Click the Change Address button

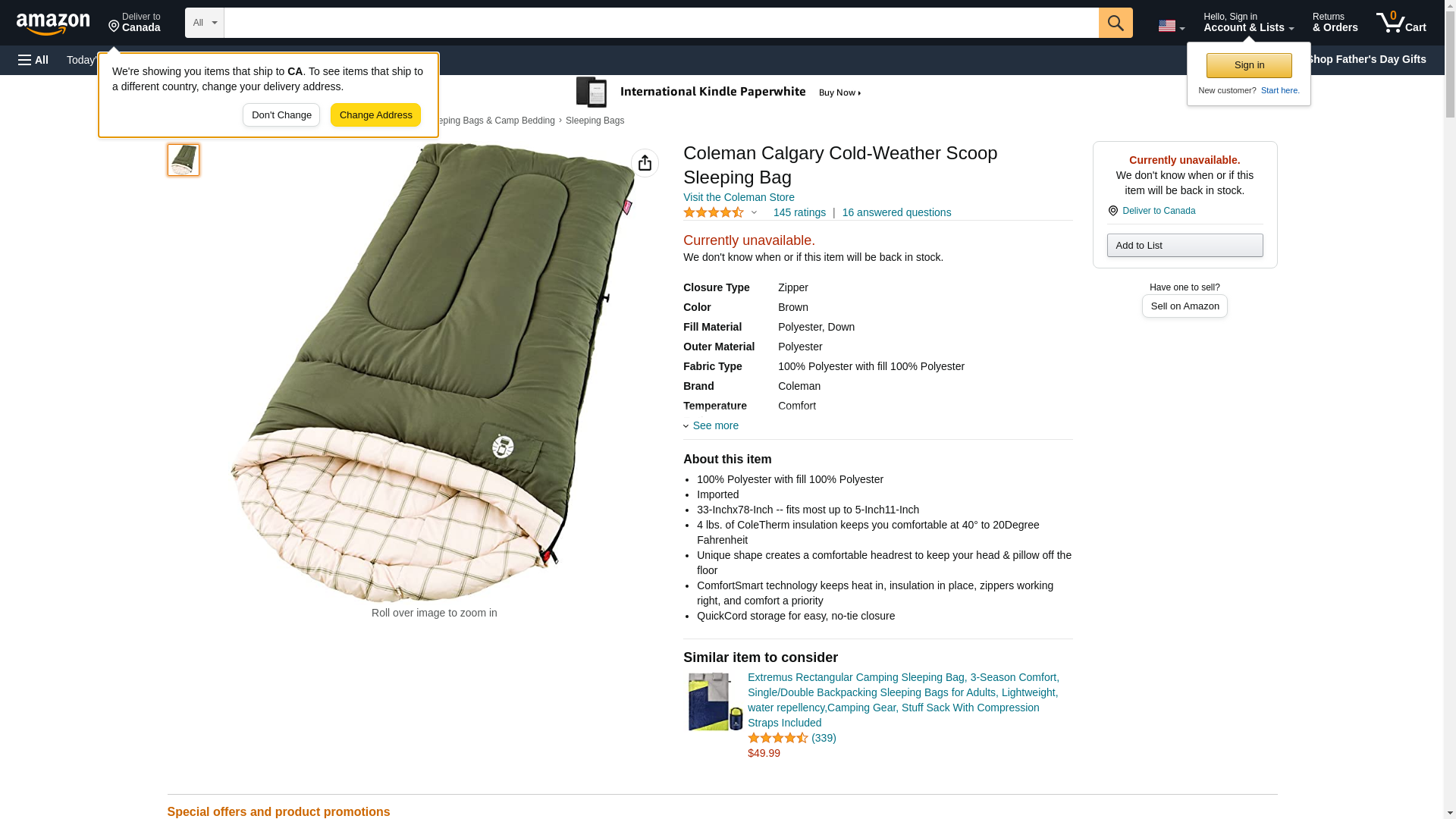(375, 115)
